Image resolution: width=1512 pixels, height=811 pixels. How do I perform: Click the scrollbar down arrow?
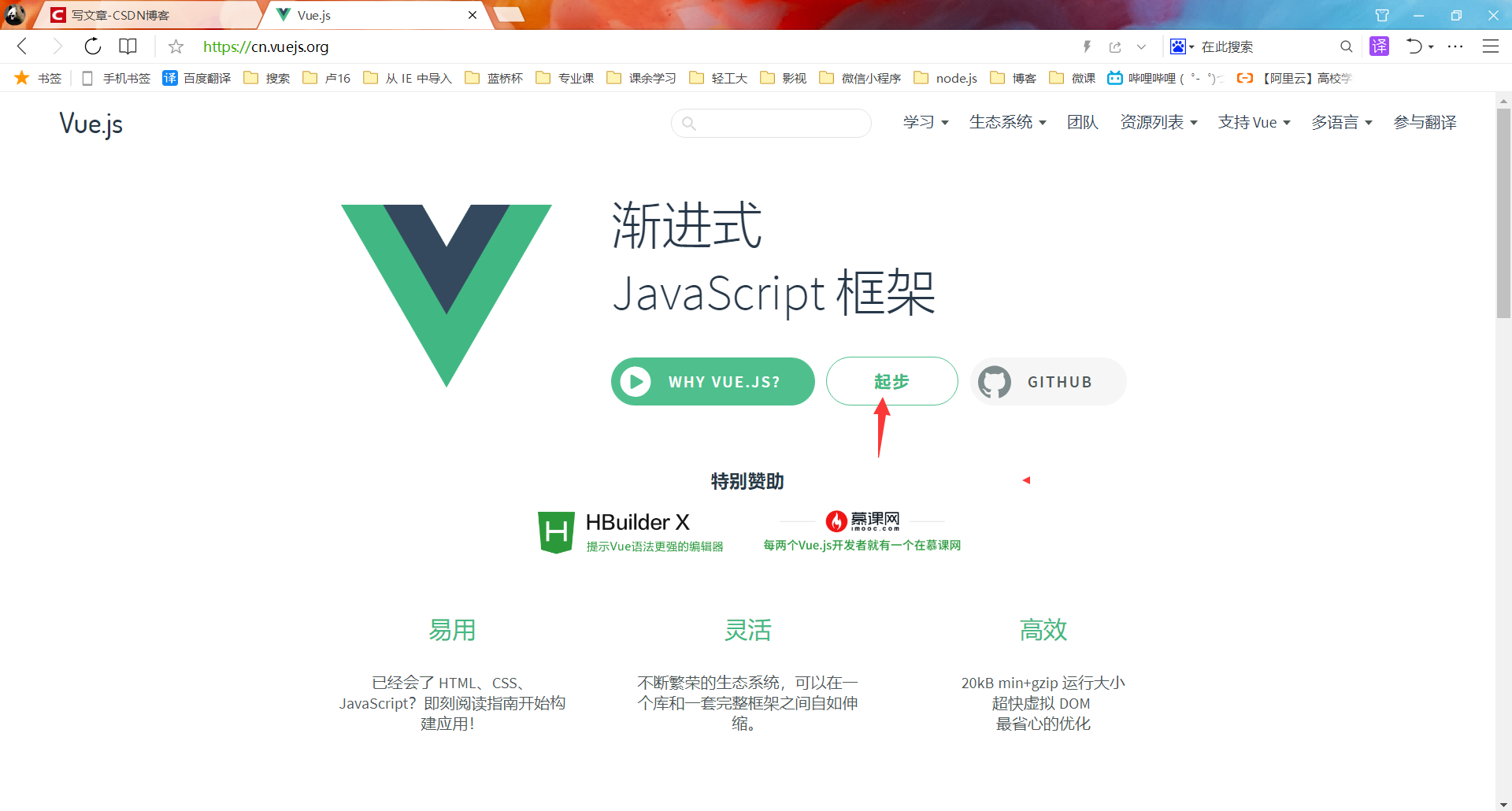pyautogui.click(x=1503, y=805)
